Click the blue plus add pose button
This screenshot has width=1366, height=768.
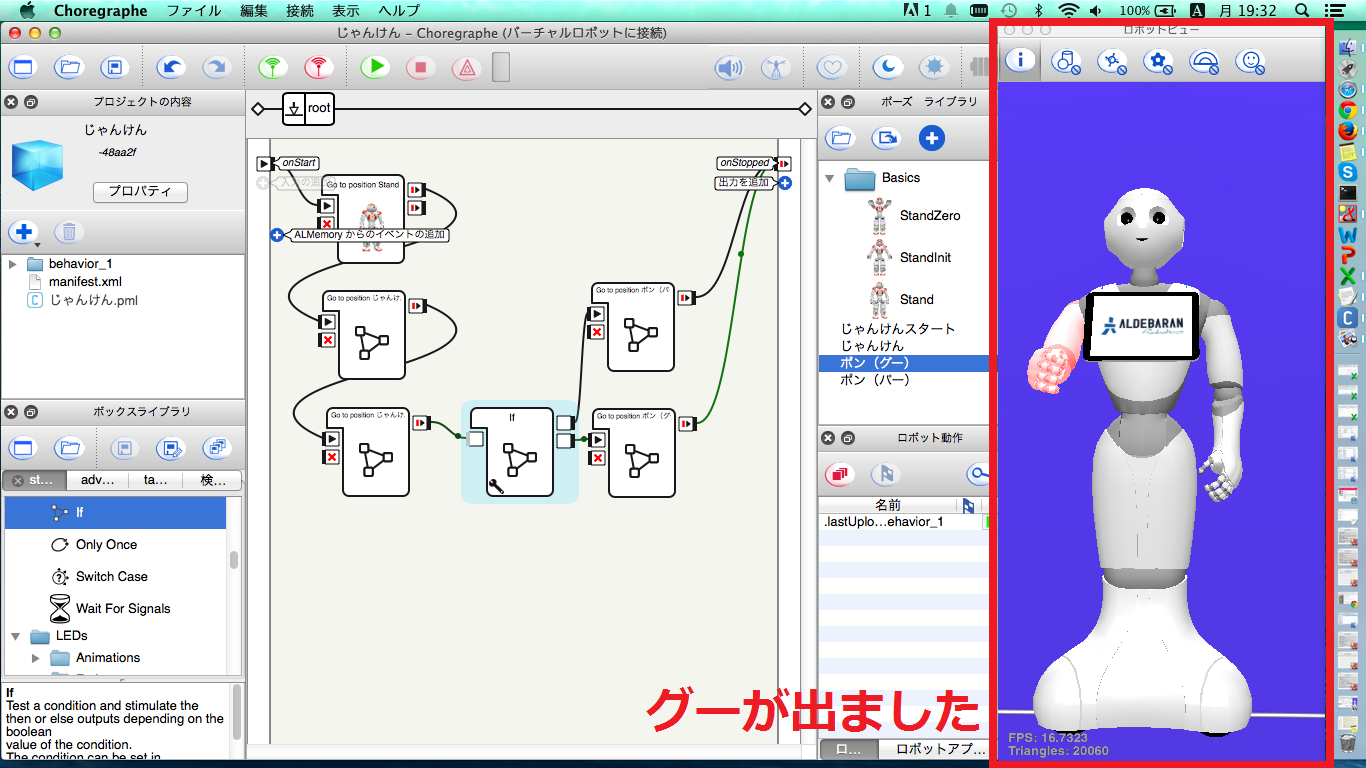(x=932, y=138)
